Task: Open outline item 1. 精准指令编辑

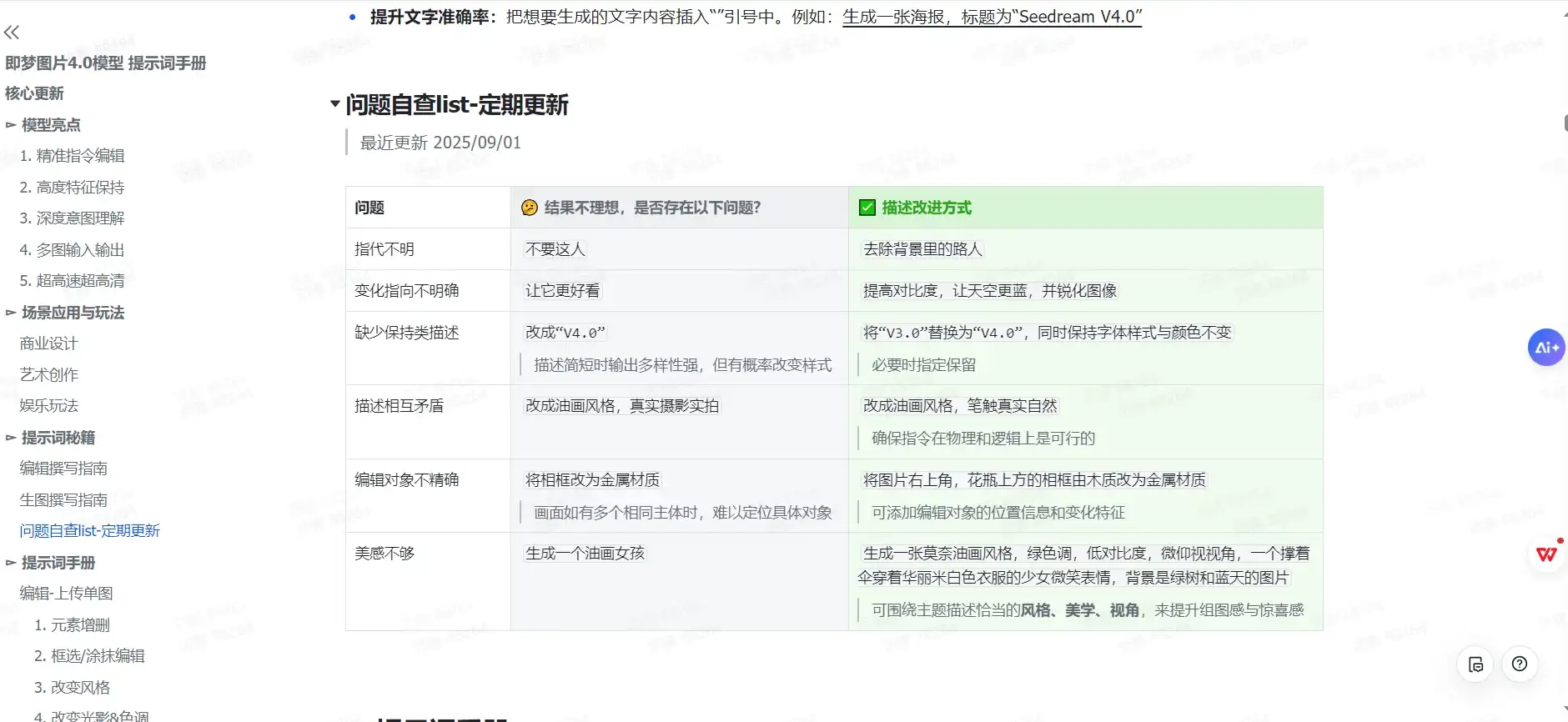Action: click(x=73, y=156)
